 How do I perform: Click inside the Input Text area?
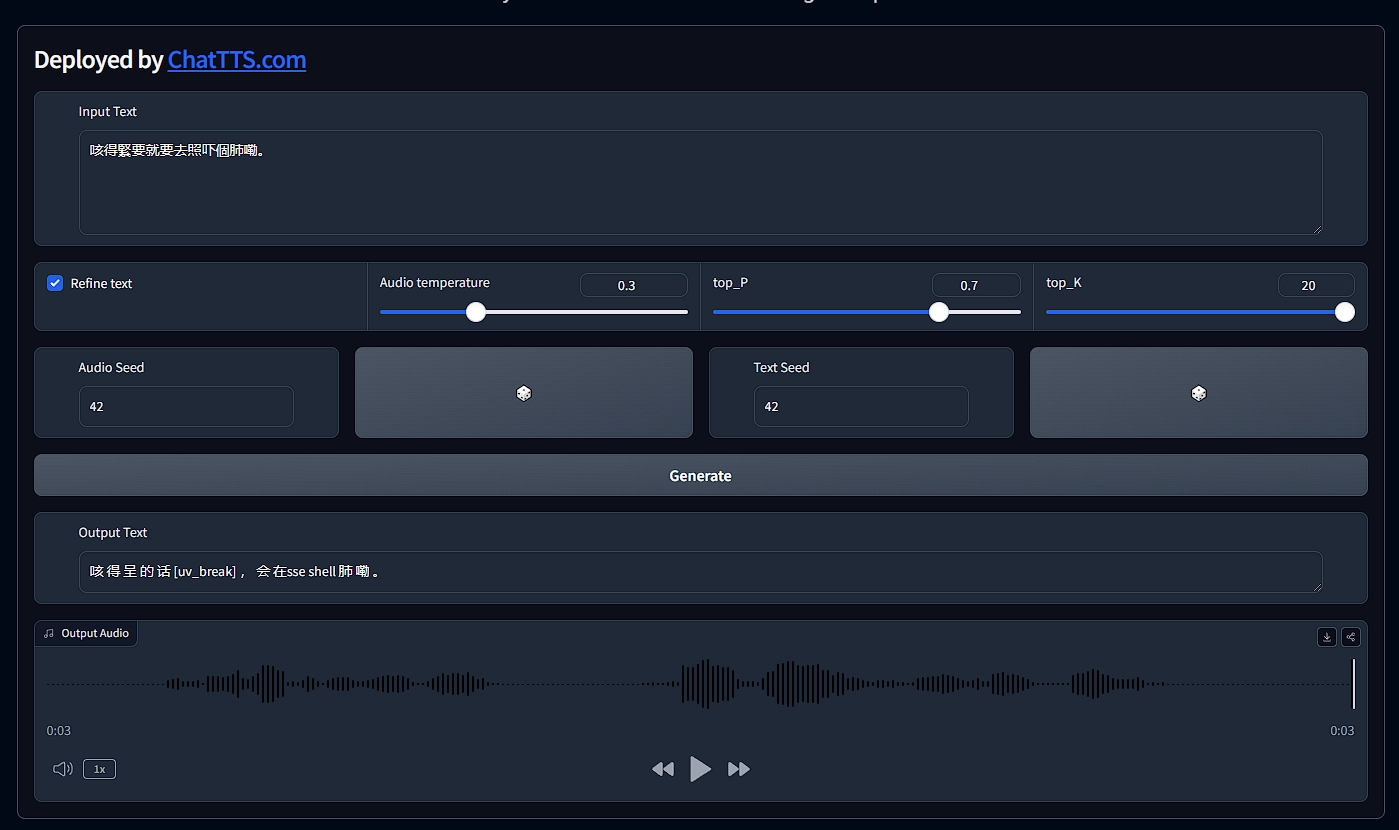700,183
